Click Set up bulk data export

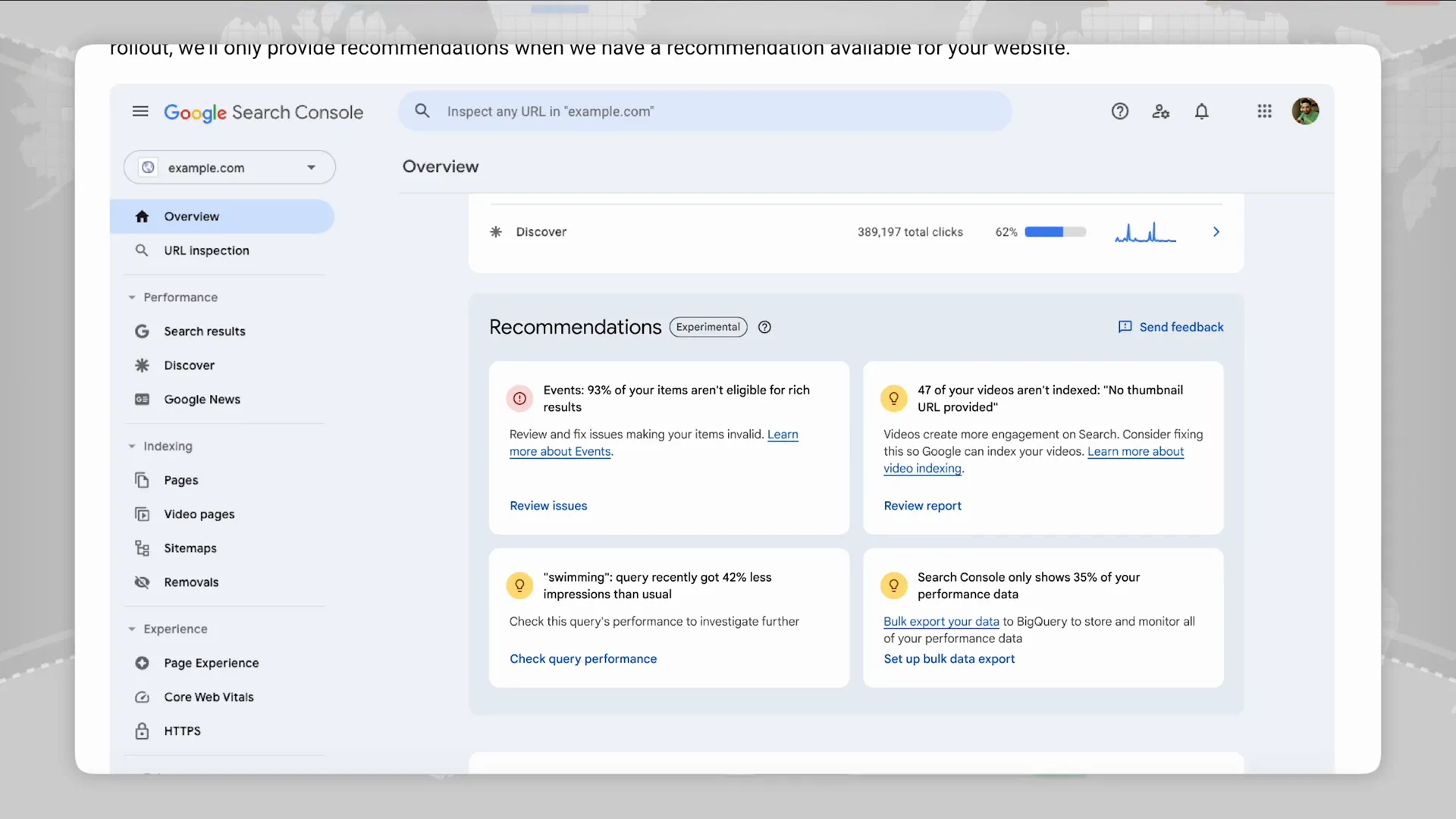[x=949, y=659]
